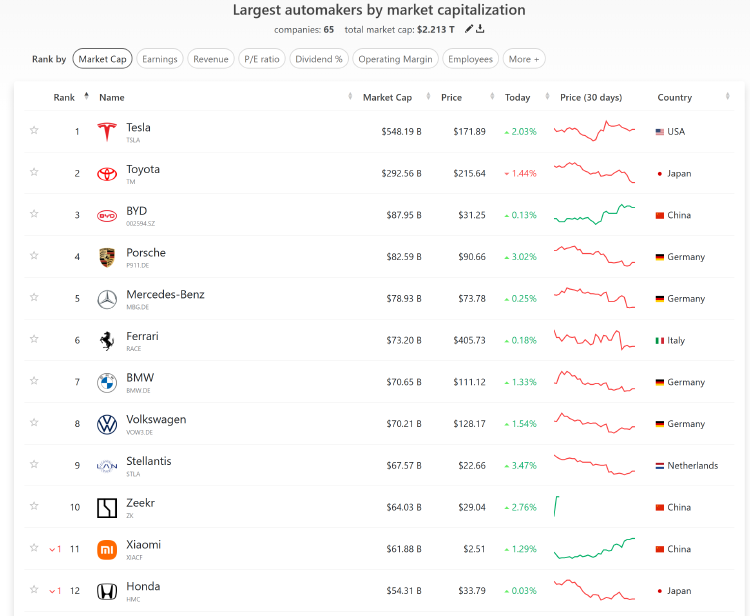
Task: Click the Price (30 days) column header
Action: click(x=591, y=98)
